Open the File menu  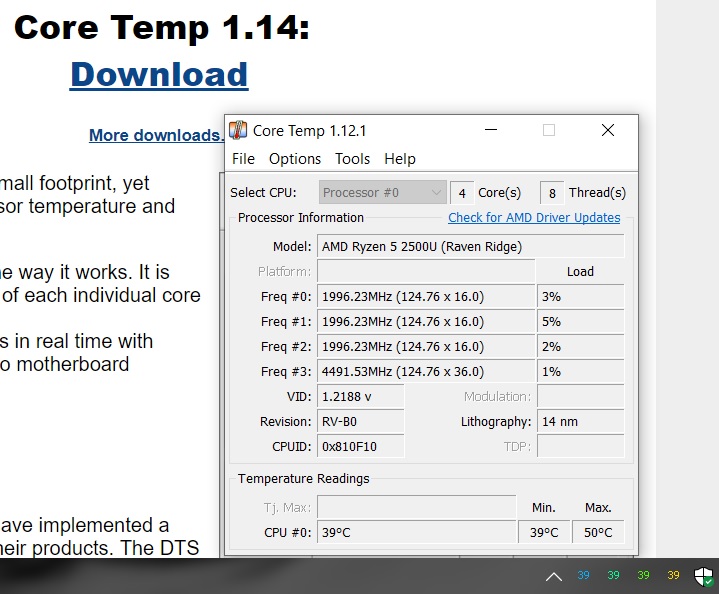(x=243, y=159)
